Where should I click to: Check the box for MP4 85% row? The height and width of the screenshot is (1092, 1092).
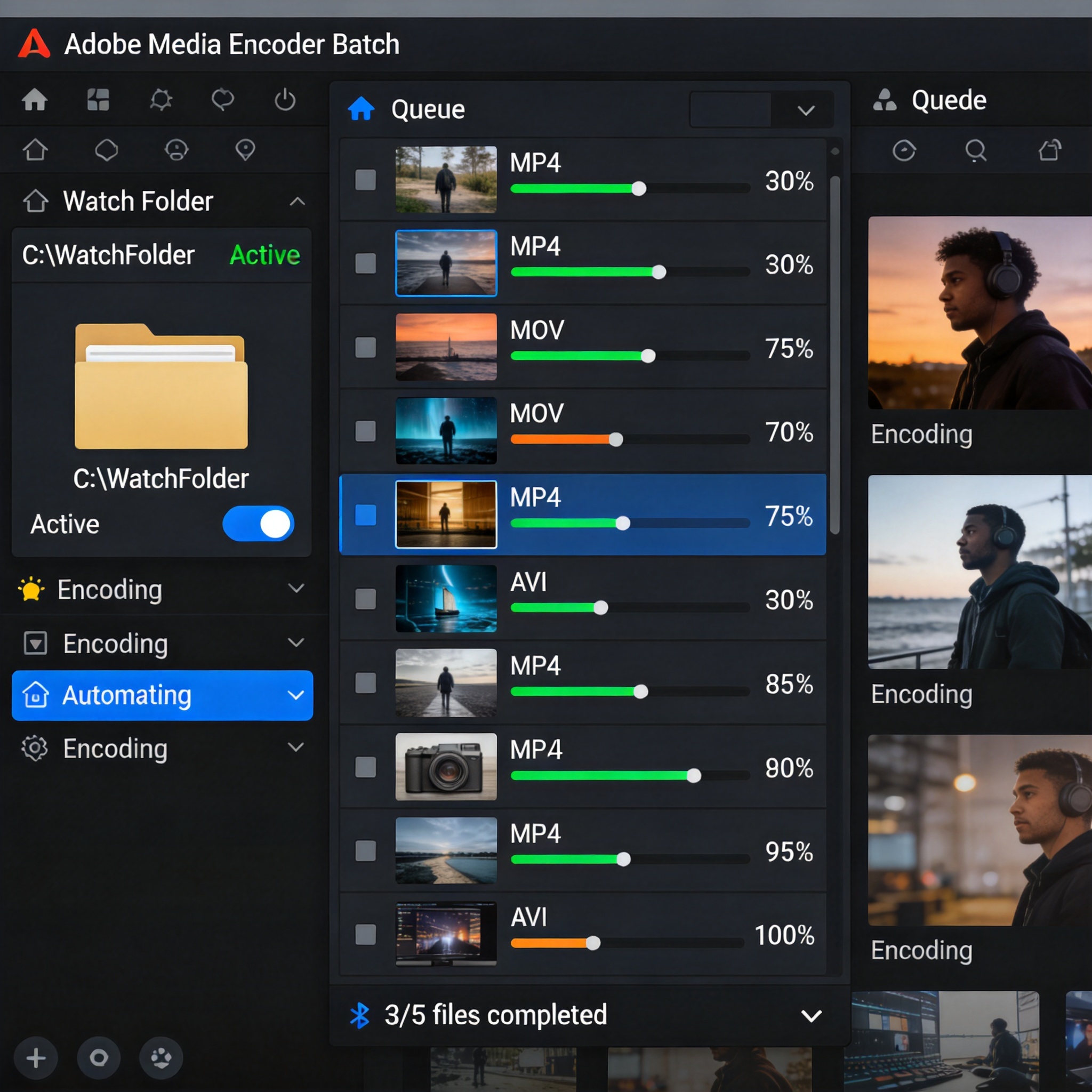click(365, 683)
